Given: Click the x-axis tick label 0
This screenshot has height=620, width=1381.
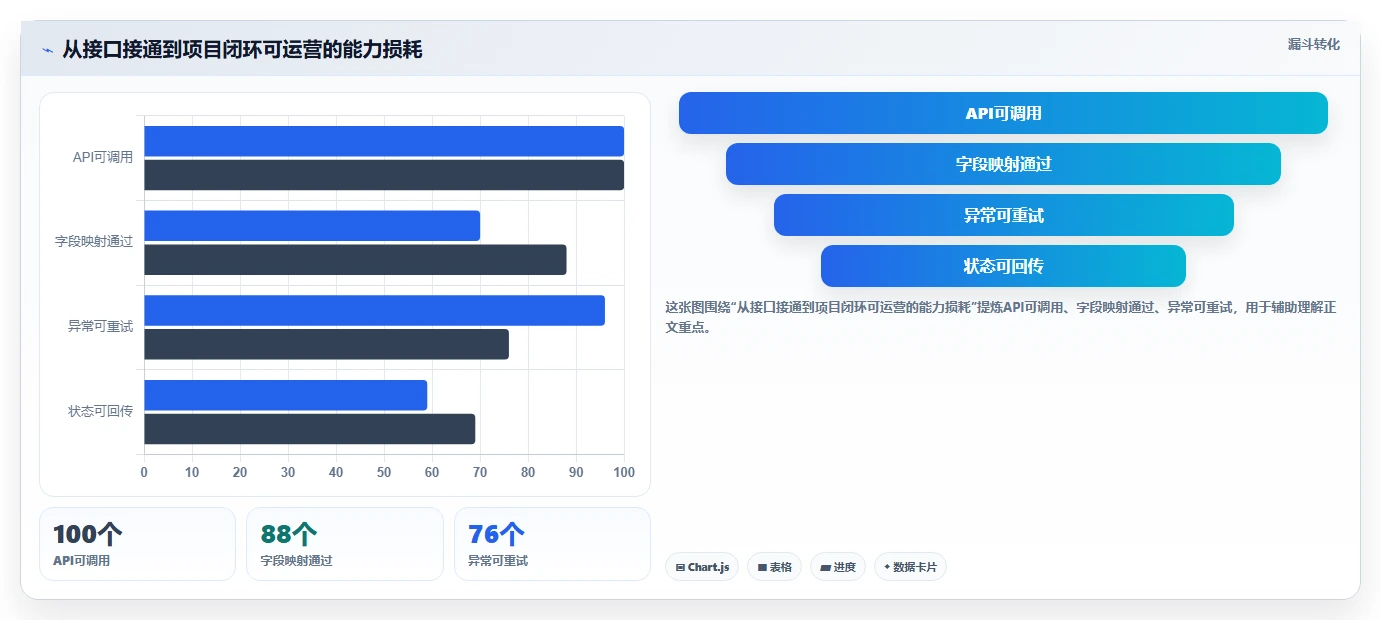Looking at the screenshot, I should 144,472.
